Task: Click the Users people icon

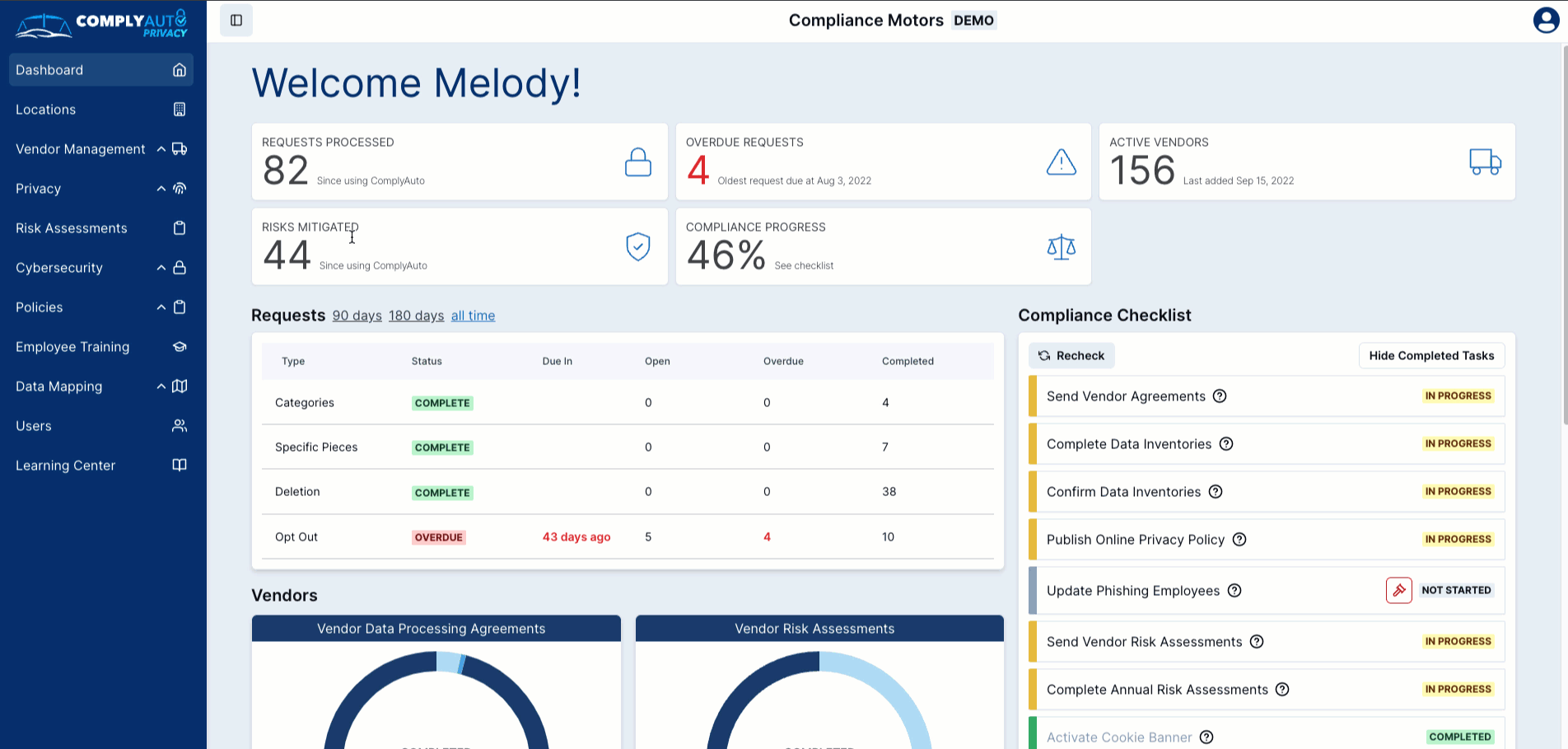Action: (180, 426)
